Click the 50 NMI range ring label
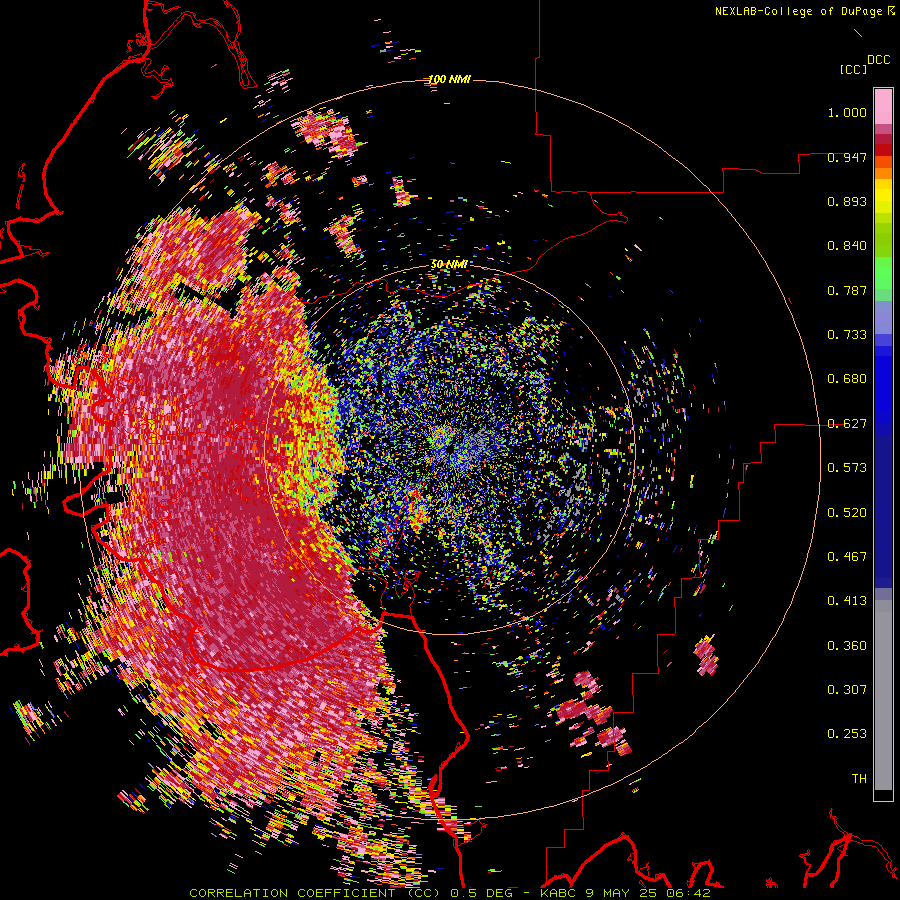Image resolution: width=900 pixels, height=900 pixels. pyautogui.click(x=449, y=265)
